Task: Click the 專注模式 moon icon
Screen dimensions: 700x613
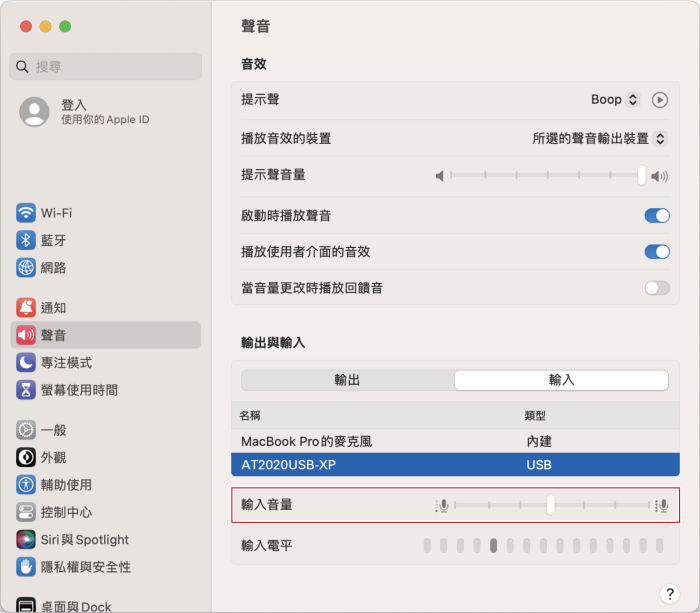Action: 26,362
